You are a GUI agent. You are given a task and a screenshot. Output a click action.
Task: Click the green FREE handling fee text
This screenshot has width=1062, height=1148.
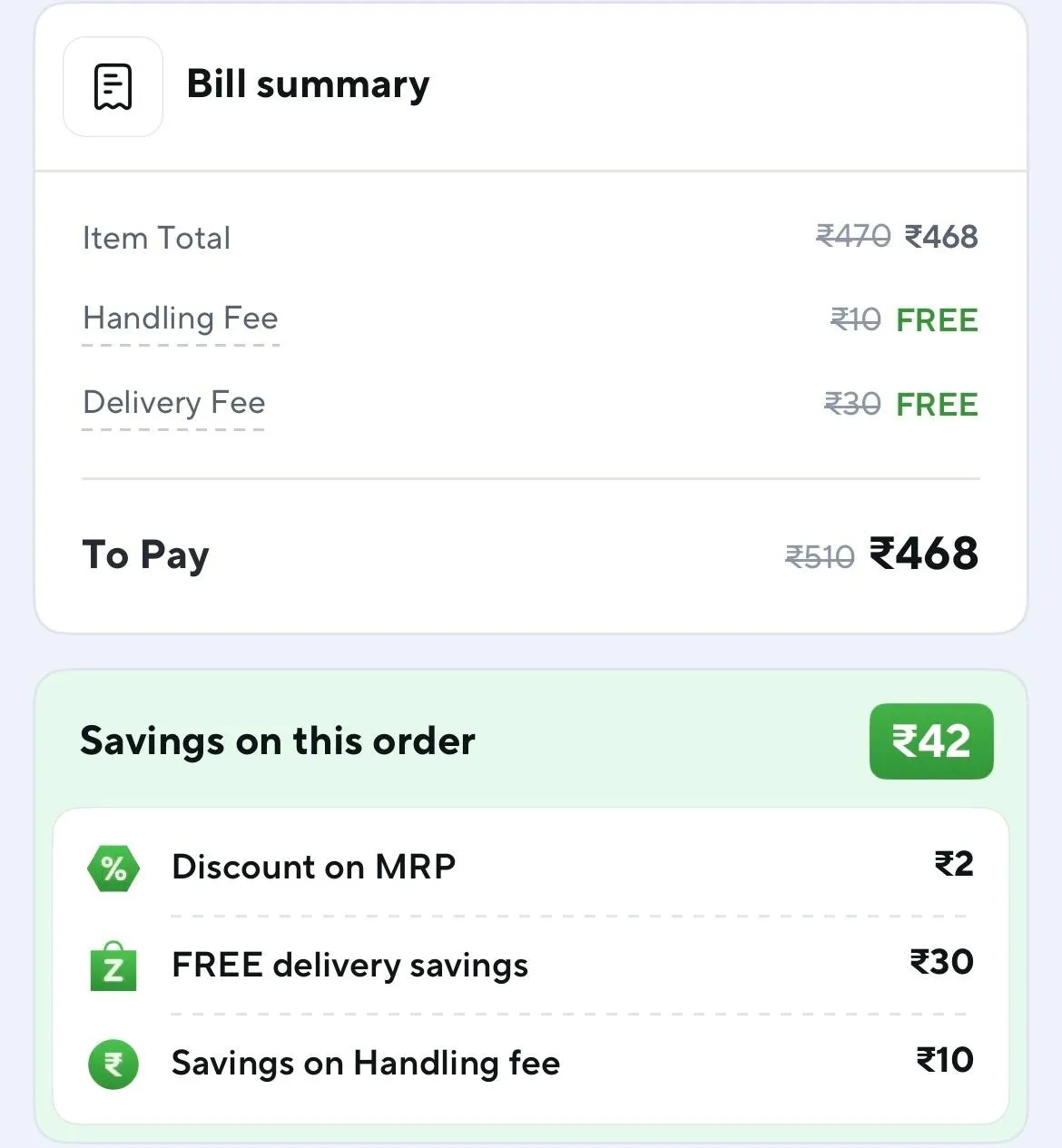tap(937, 320)
